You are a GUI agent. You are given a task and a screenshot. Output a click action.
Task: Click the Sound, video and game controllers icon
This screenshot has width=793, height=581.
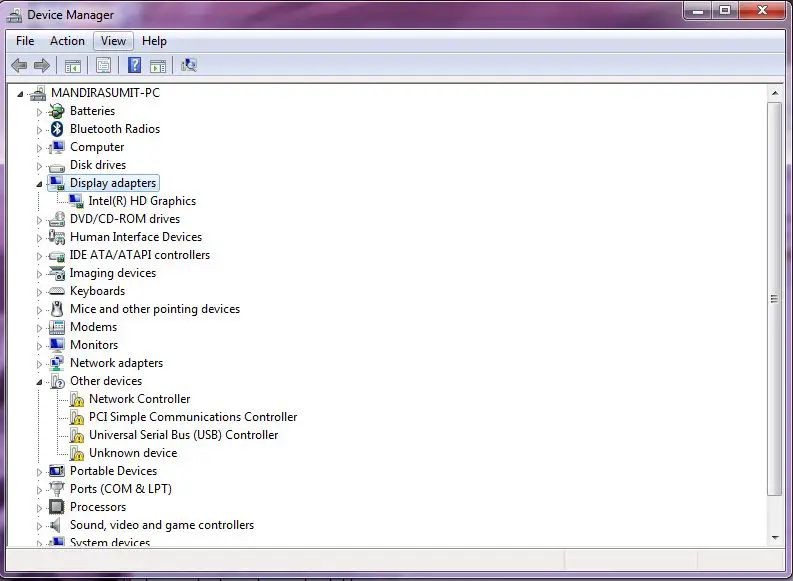click(55, 525)
